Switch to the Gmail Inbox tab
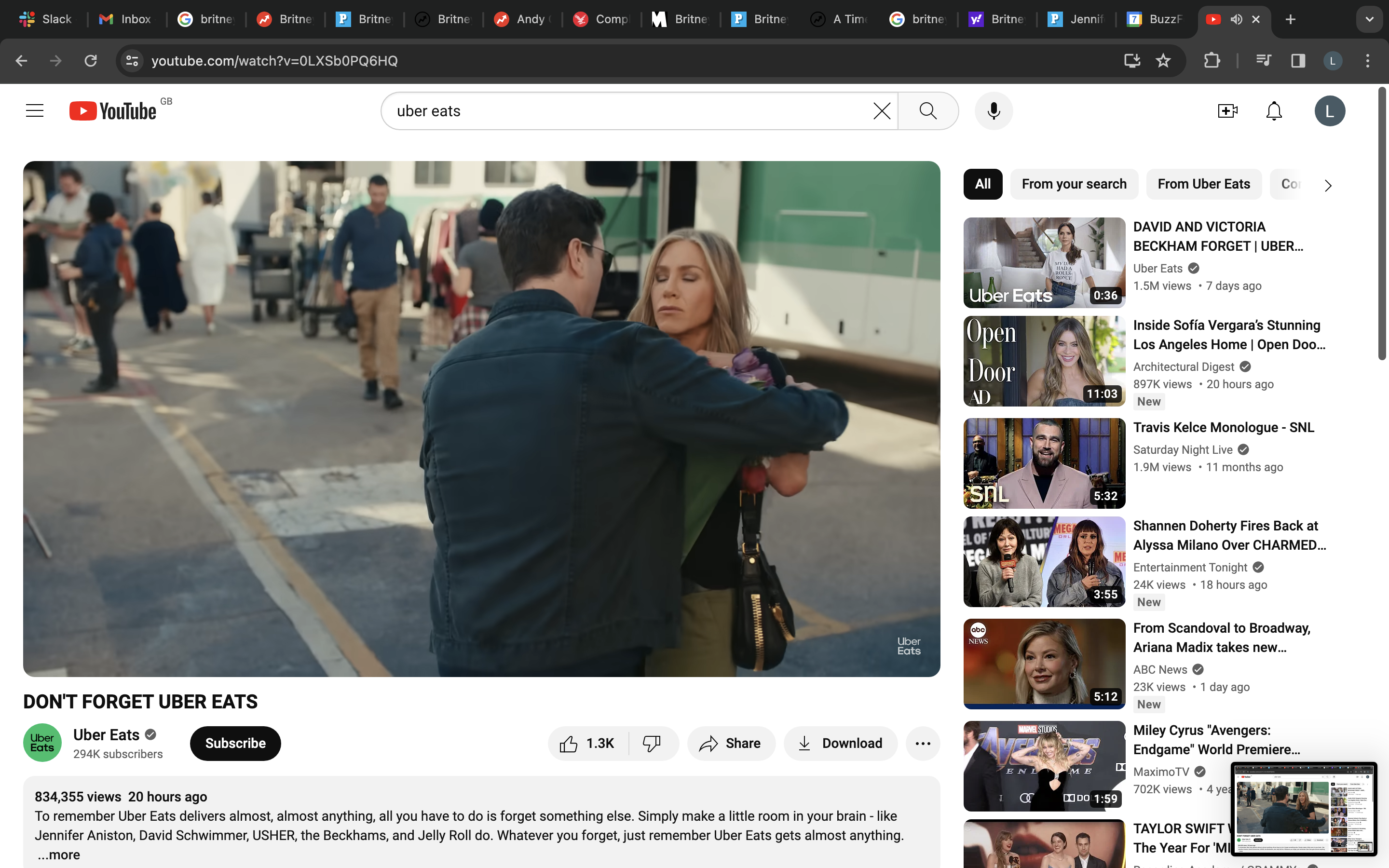The height and width of the screenshot is (868, 1389). pyautogui.click(x=125, y=19)
